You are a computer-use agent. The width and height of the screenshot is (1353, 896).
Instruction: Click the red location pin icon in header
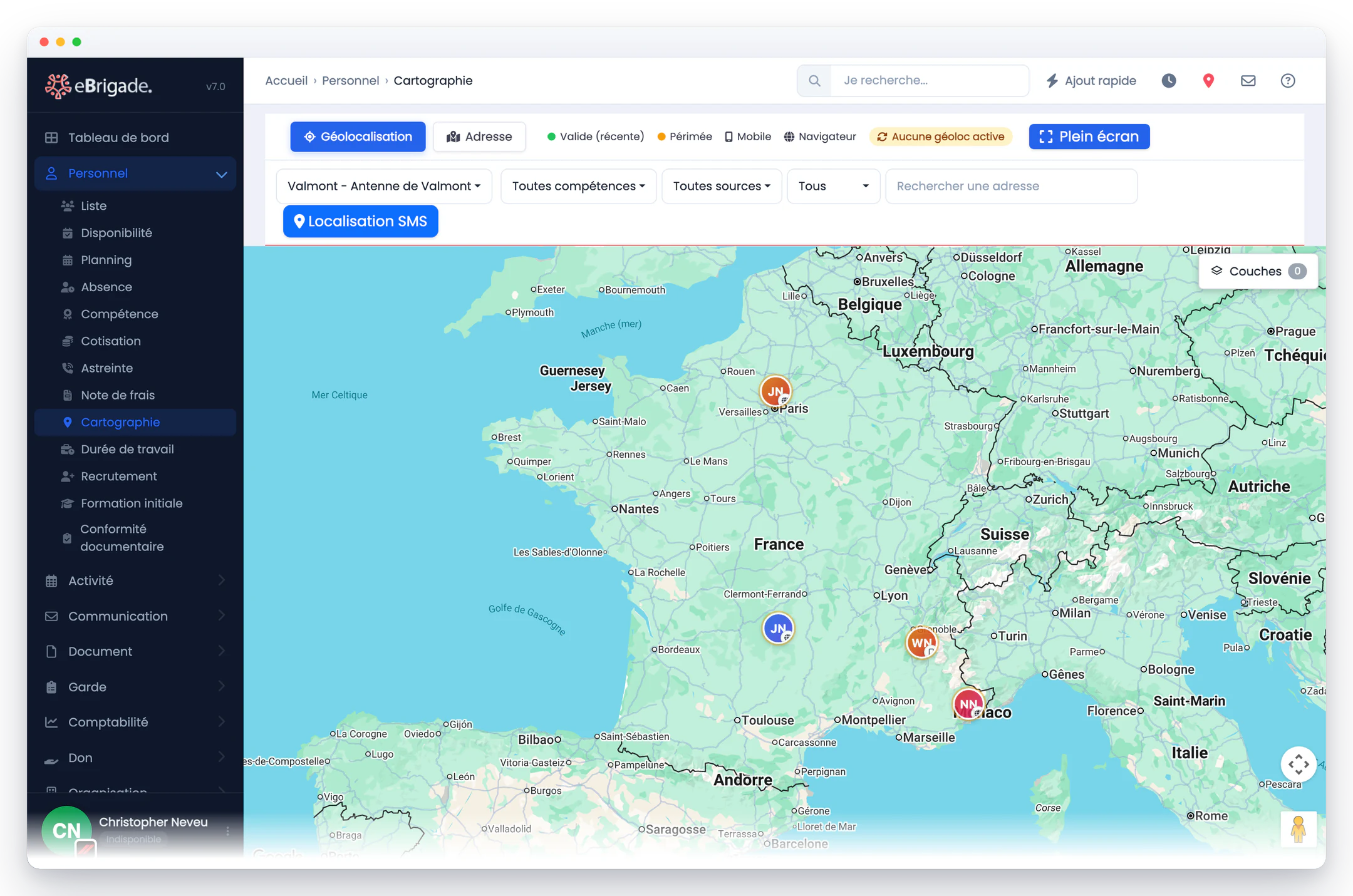[x=1208, y=81]
